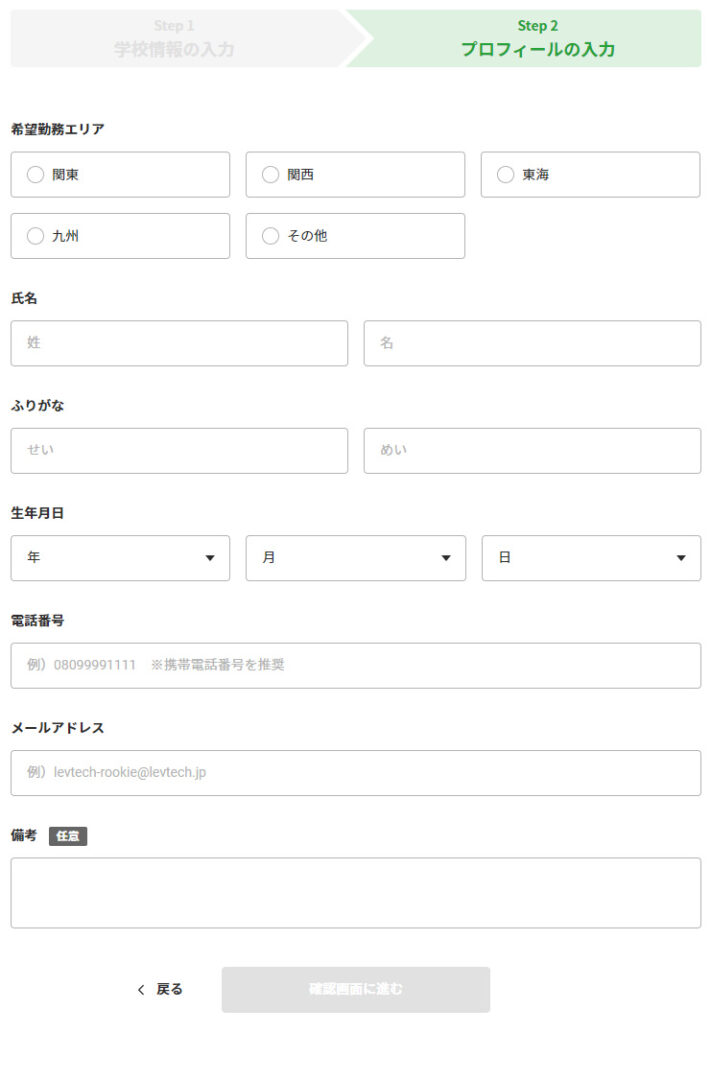This screenshot has height=1080, width=711.
Task: Click the メールアドレス email input field
Action: pyautogui.click(x=356, y=773)
